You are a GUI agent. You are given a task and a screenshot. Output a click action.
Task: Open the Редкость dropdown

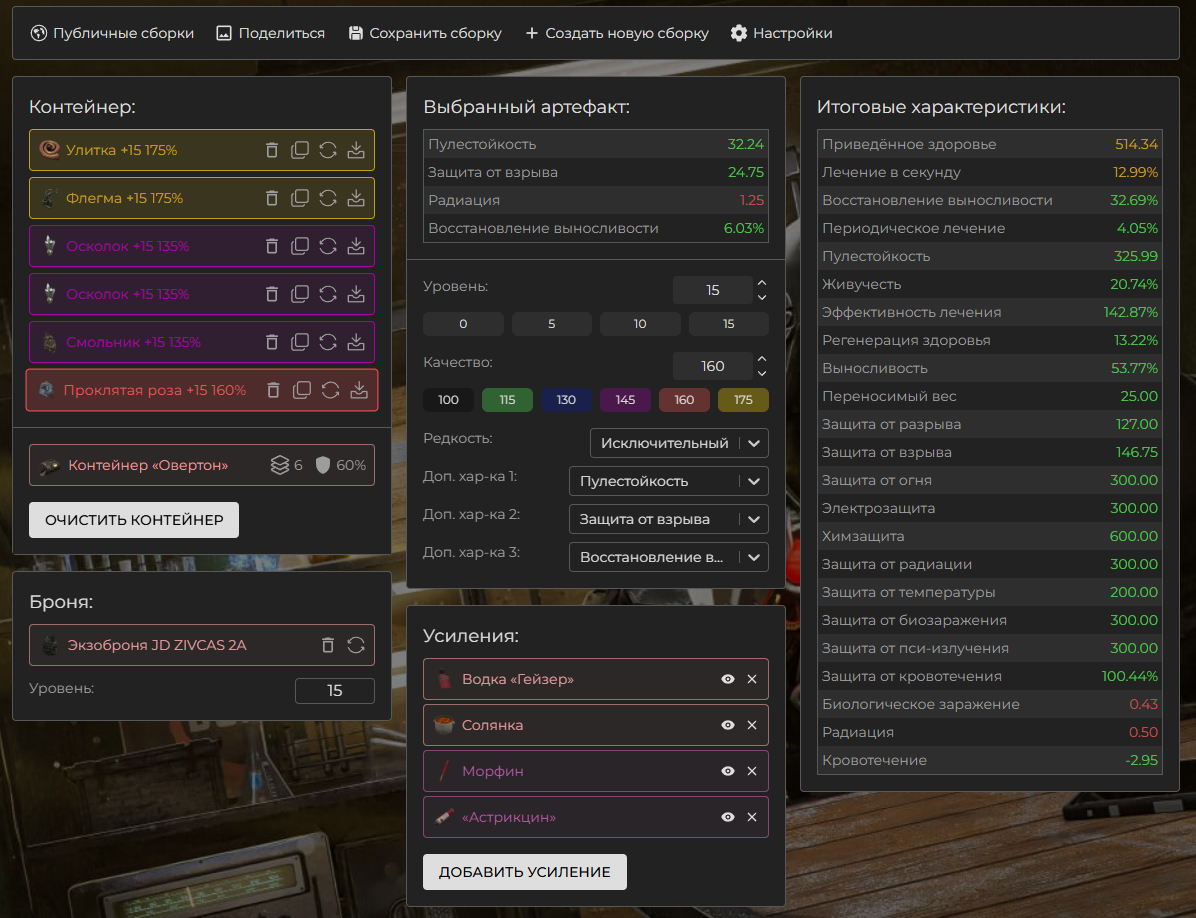tap(678, 443)
